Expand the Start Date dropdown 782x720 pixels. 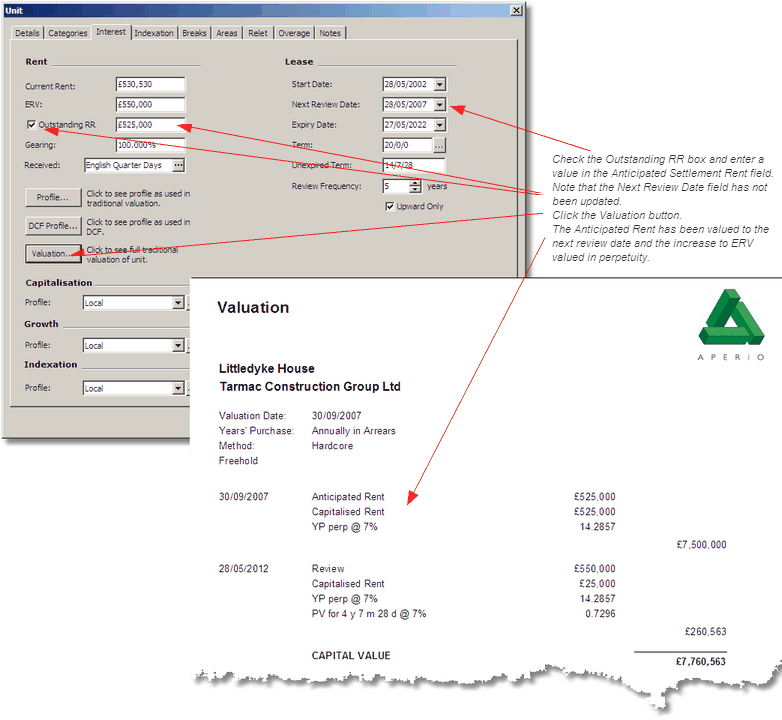(x=439, y=84)
